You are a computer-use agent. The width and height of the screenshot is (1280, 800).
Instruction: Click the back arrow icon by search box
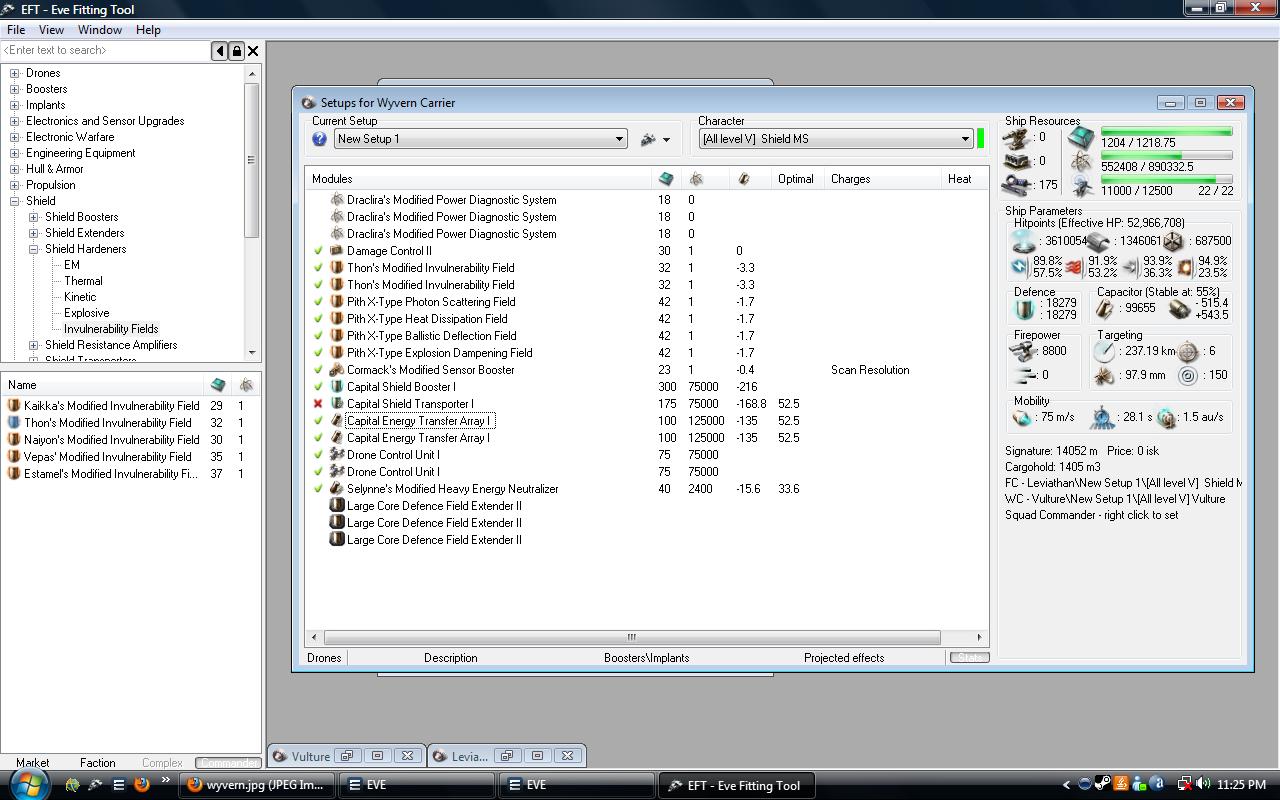[219, 51]
